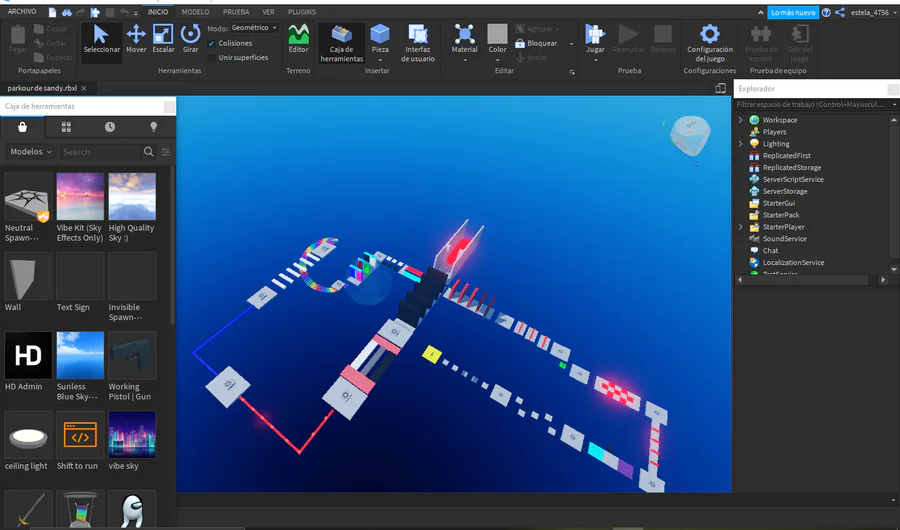Select the INICIO ribbon tab
Viewport: 900px width, 530px height.
[158, 11]
